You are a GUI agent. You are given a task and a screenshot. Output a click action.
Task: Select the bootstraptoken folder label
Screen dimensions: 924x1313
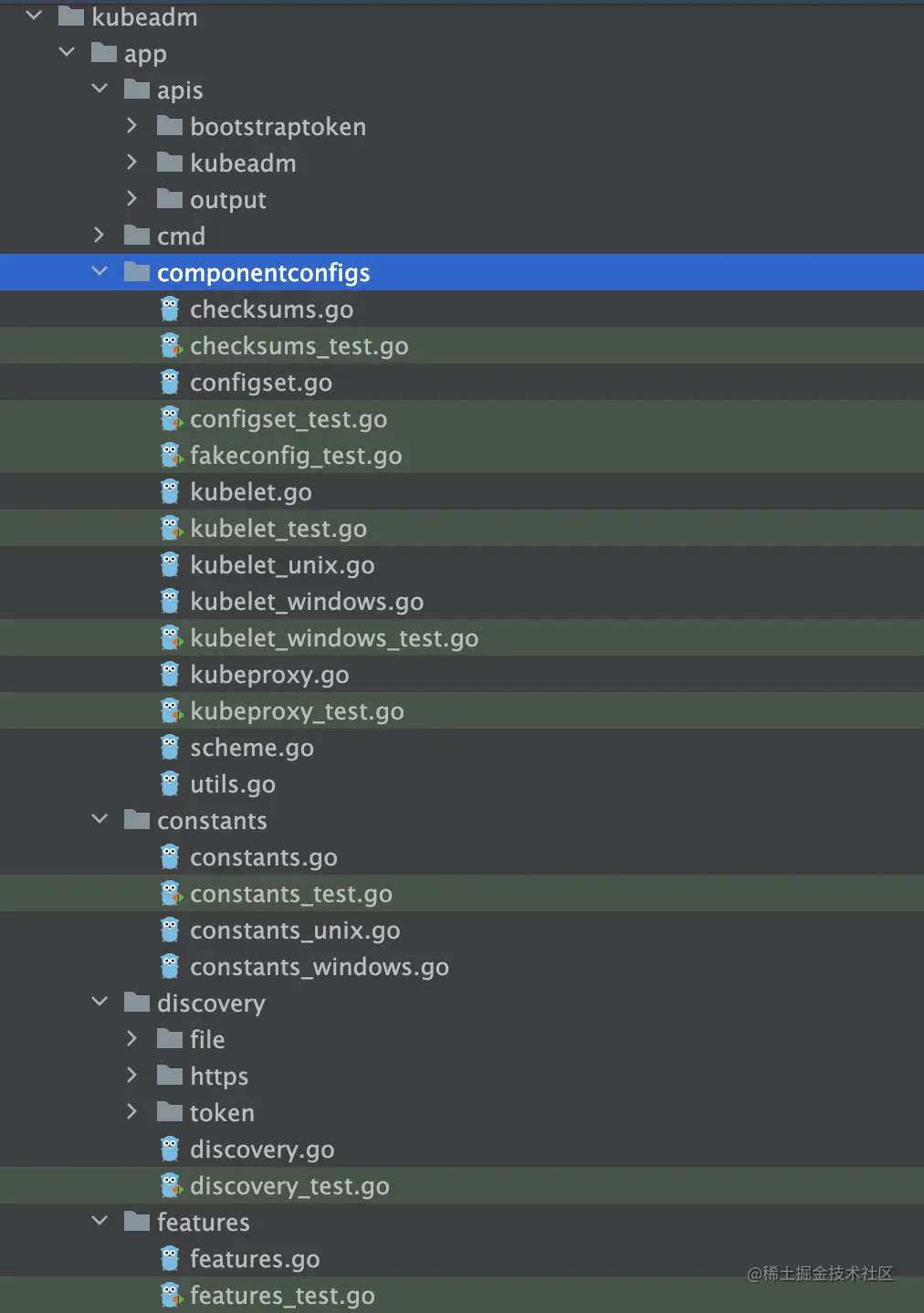[278, 127]
